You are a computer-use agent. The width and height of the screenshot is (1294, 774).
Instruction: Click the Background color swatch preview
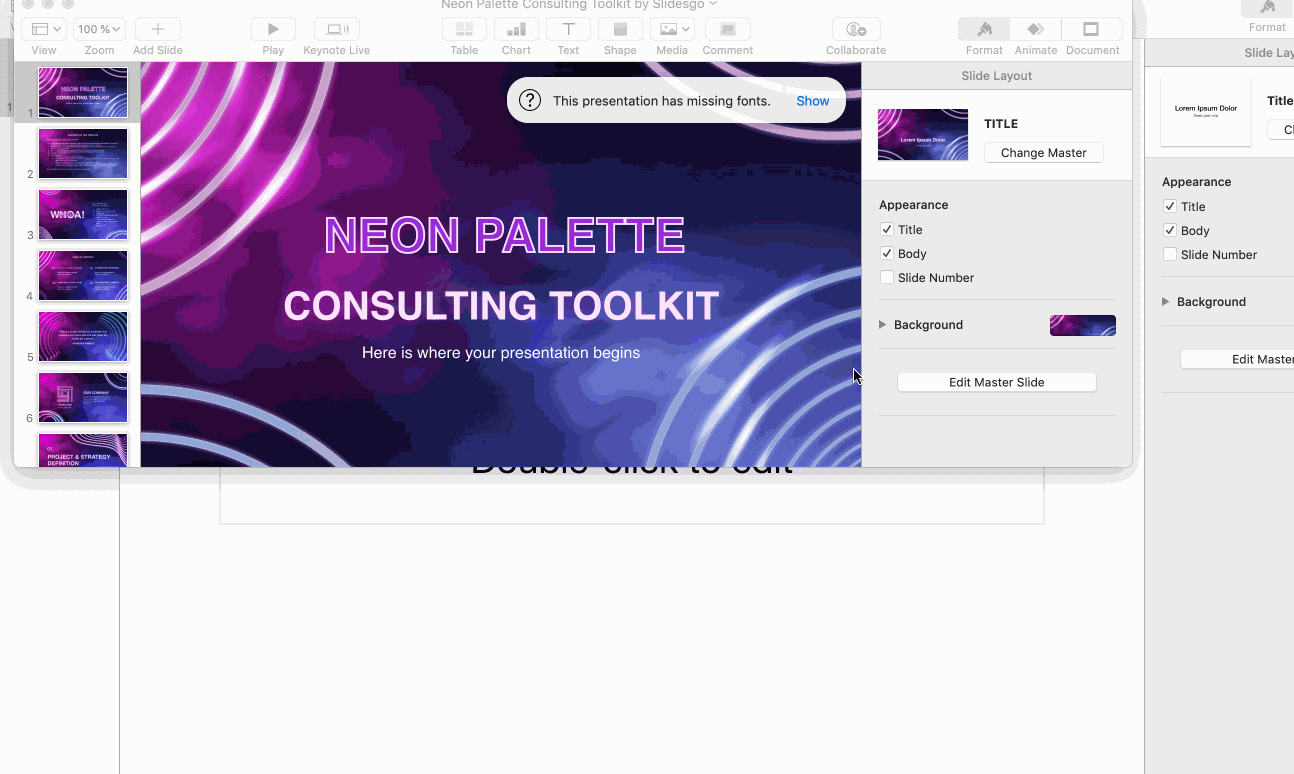(x=1082, y=325)
